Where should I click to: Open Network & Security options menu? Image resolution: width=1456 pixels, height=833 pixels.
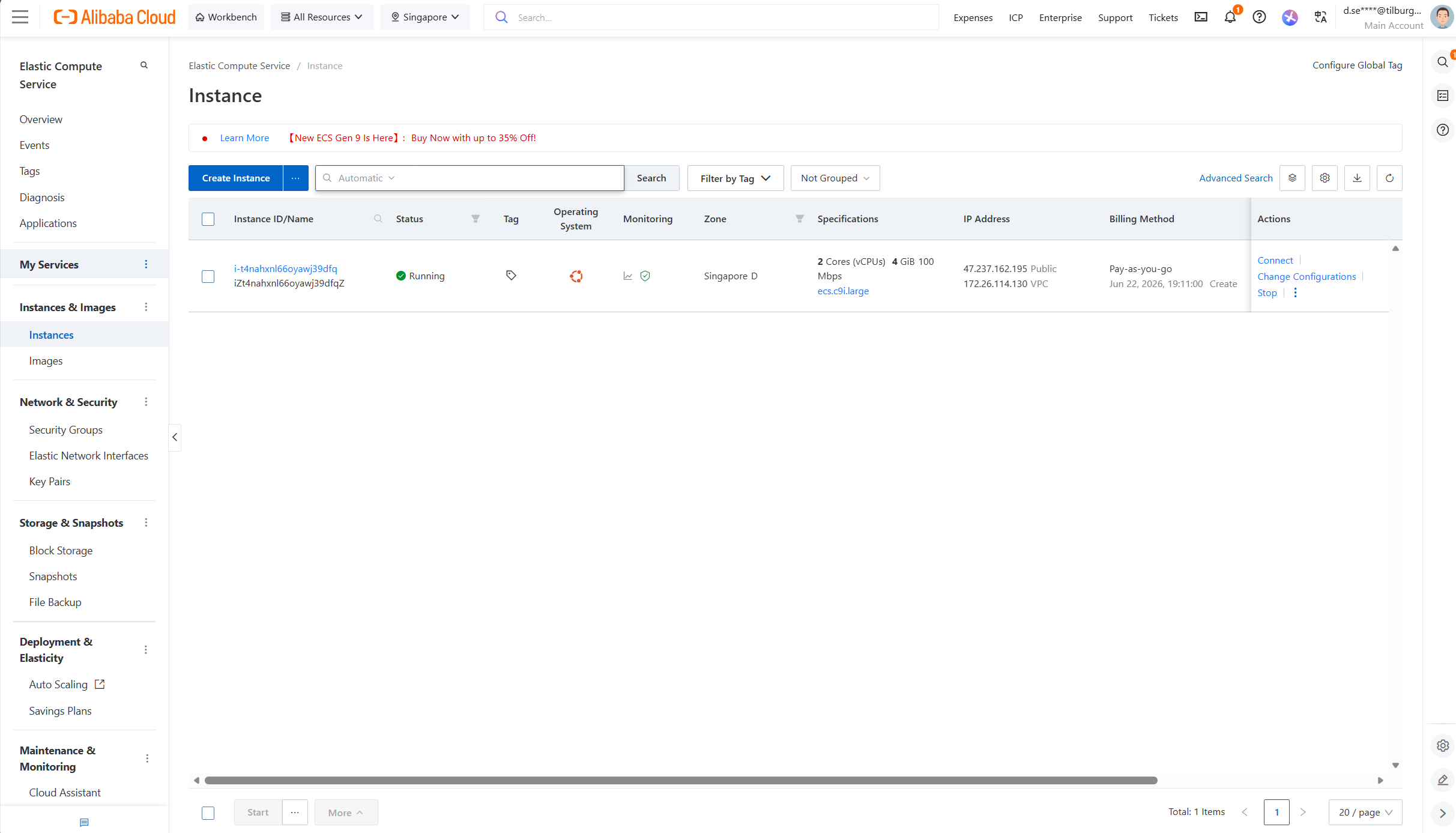click(x=146, y=402)
